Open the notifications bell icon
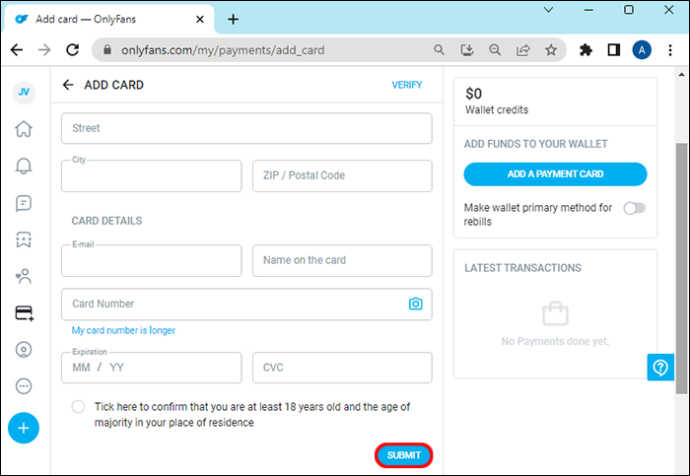 [24, 166]
